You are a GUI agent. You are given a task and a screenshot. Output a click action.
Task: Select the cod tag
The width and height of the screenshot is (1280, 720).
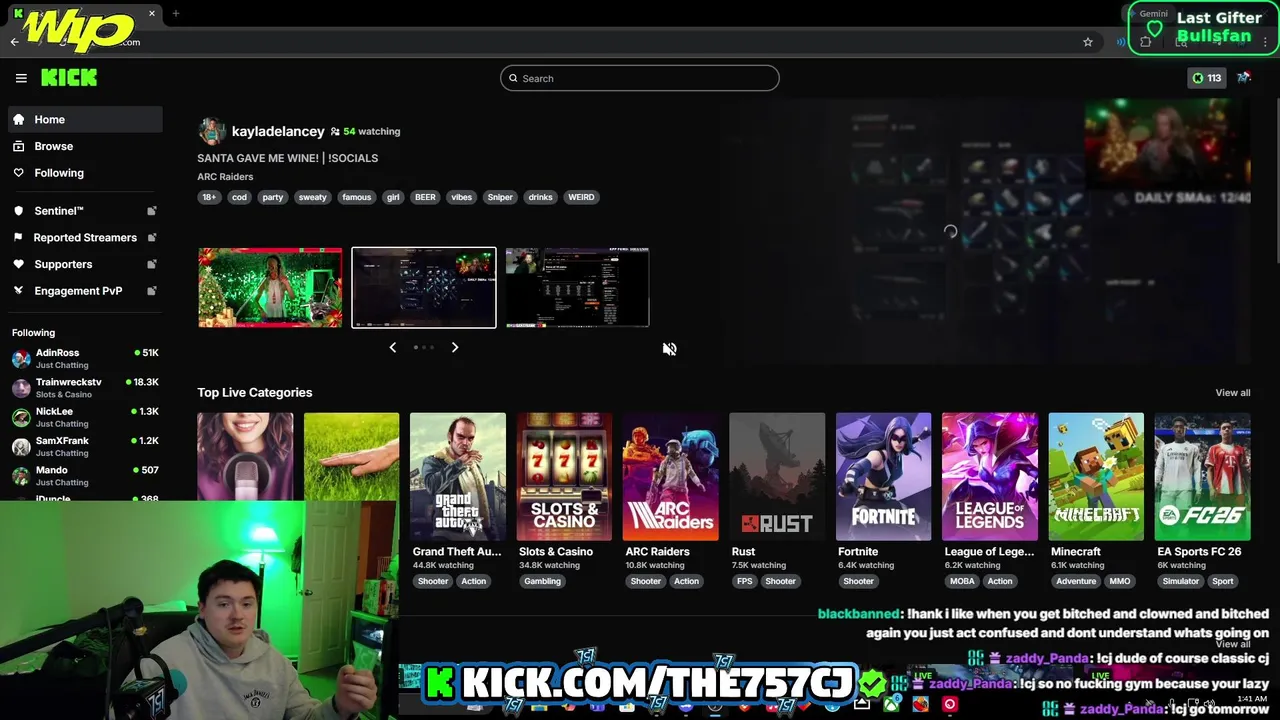click(239, 197)
